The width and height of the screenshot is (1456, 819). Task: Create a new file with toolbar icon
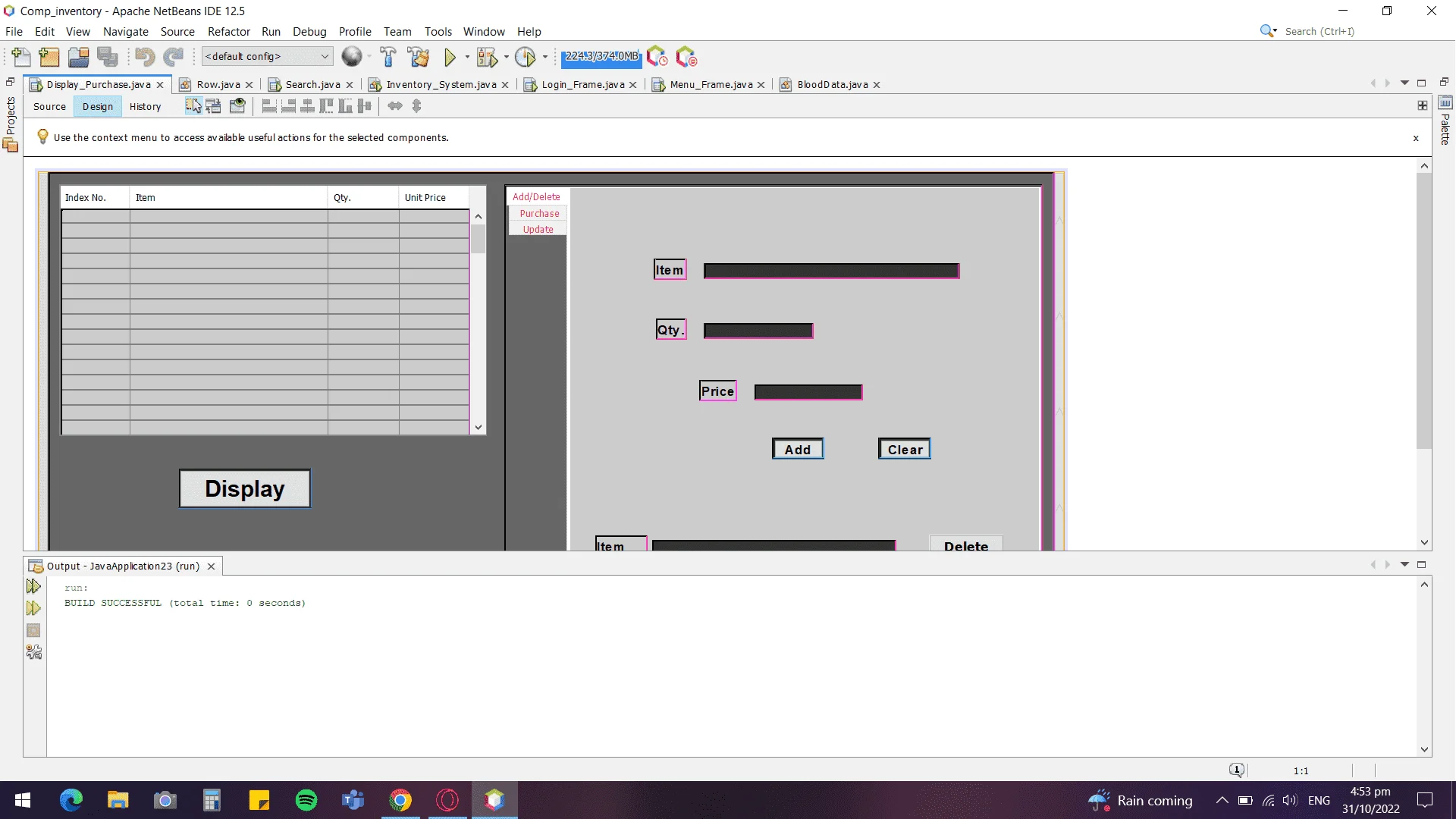(x=21, y=57)
